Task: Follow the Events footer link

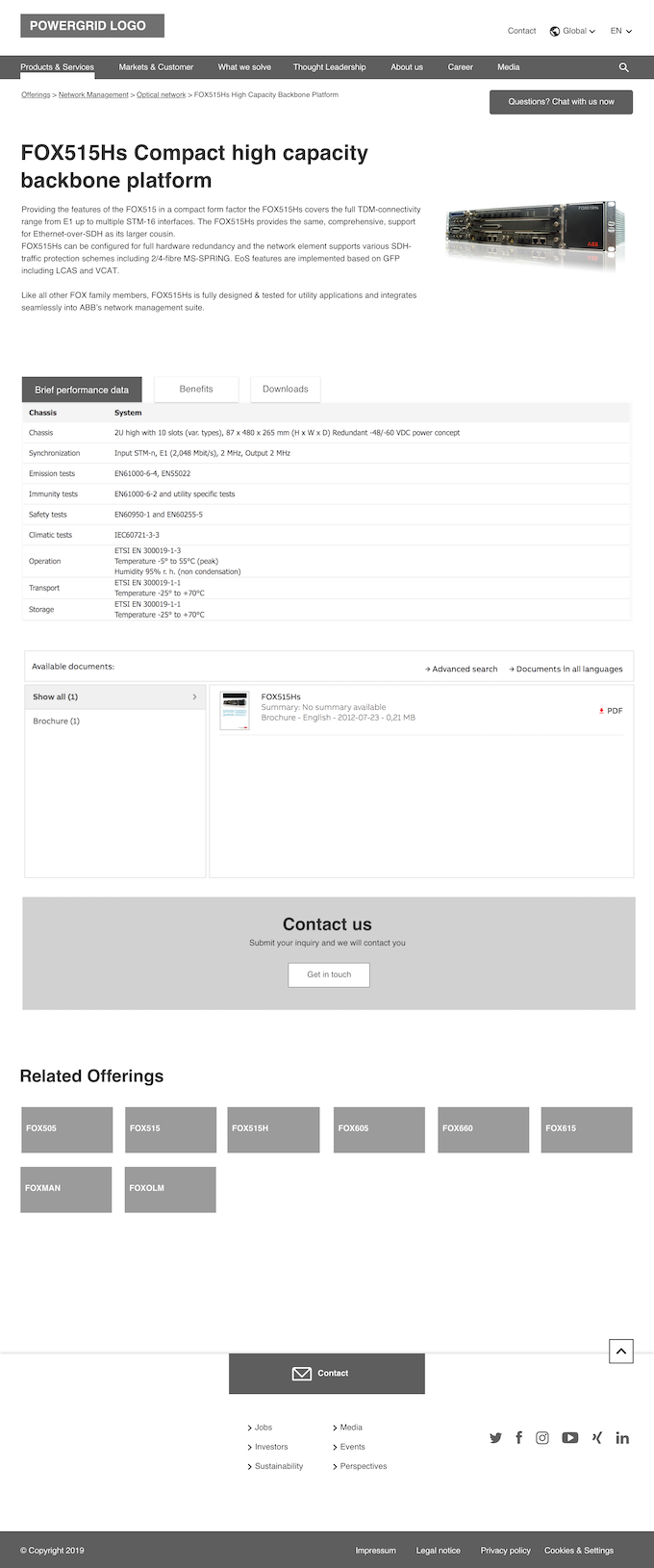Action: 349,1447
